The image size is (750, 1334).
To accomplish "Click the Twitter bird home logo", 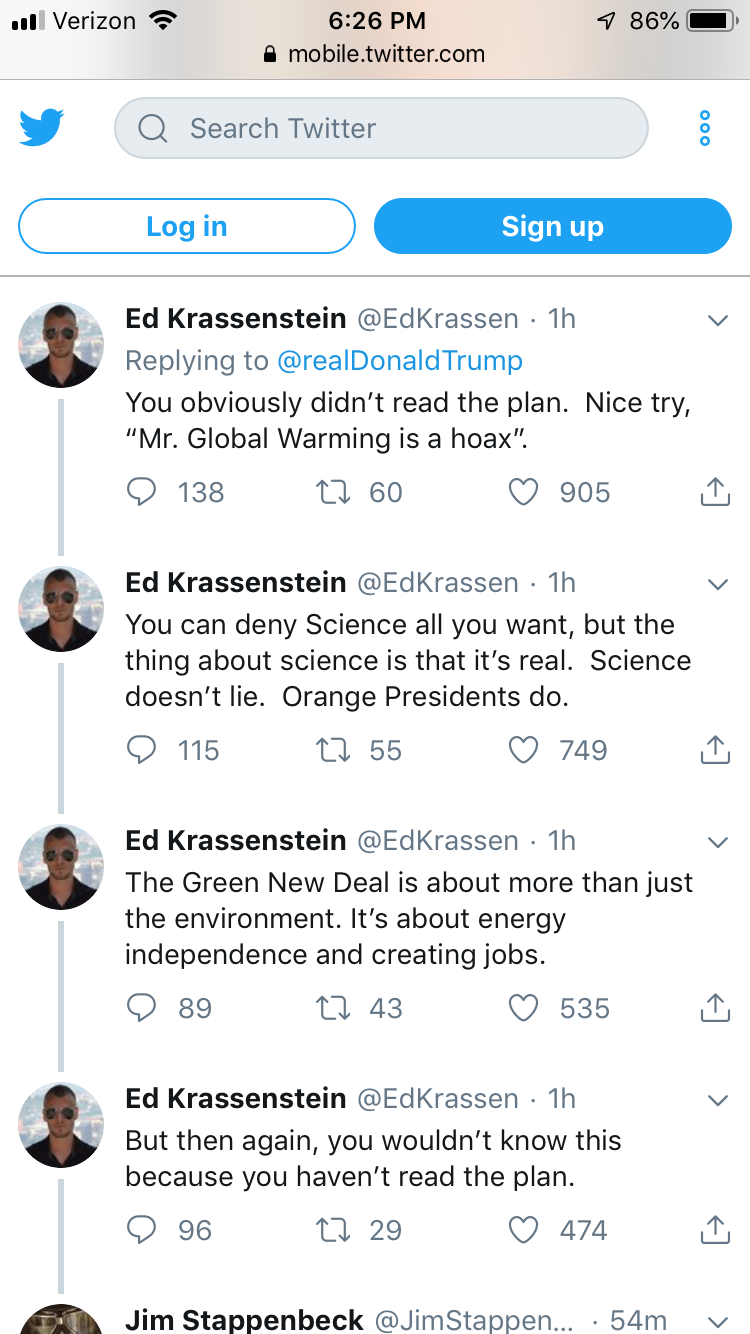I will pos(41,128).
